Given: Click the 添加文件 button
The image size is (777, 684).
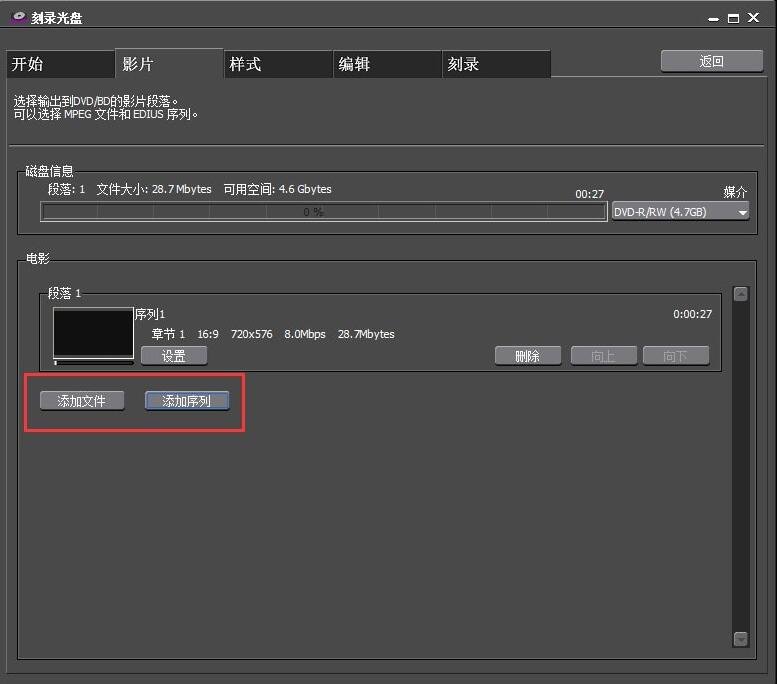Looking at the screenshot, I should (x=82, y=400).
